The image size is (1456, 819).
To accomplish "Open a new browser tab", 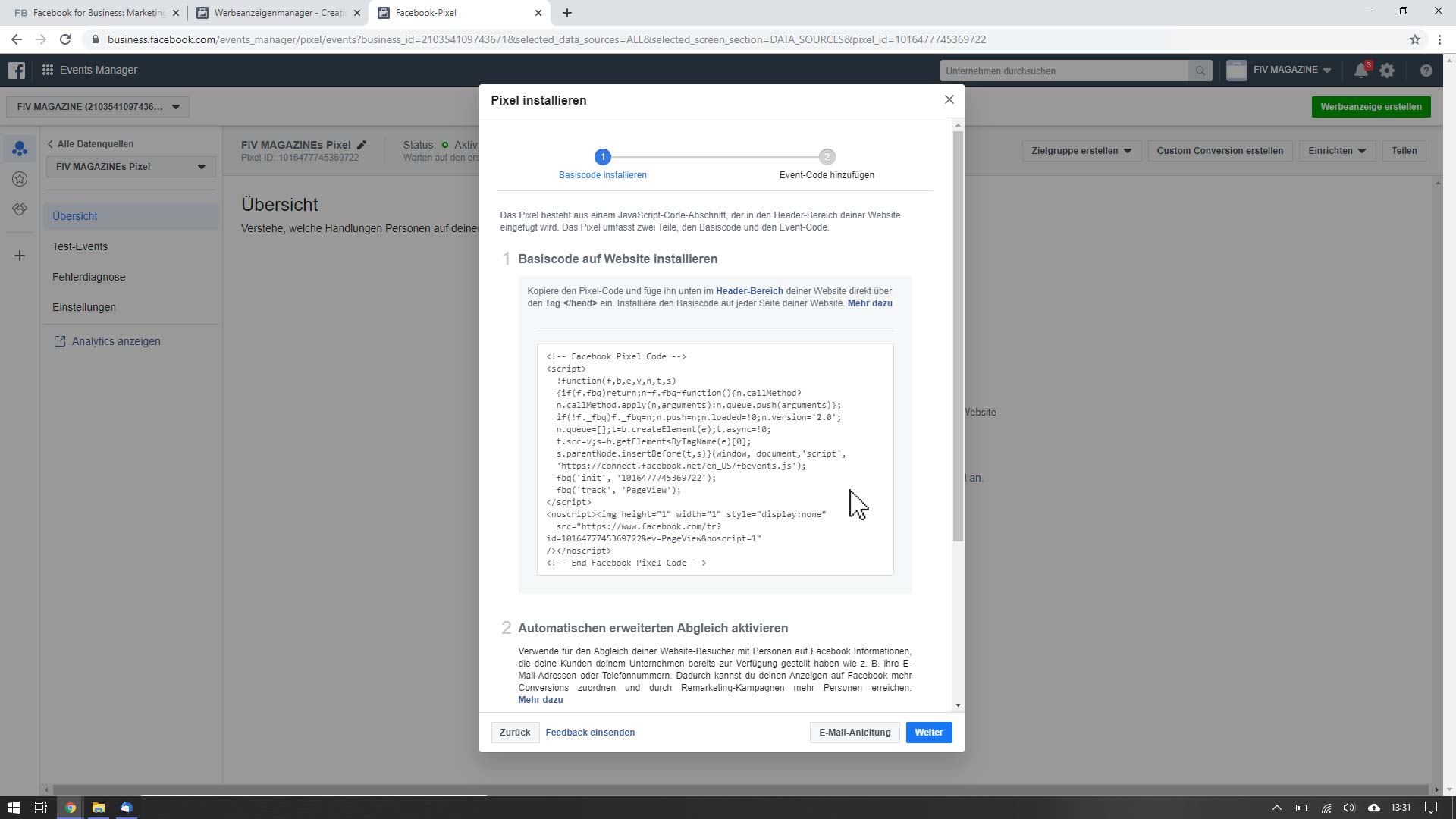I will (x=566, y=13).
